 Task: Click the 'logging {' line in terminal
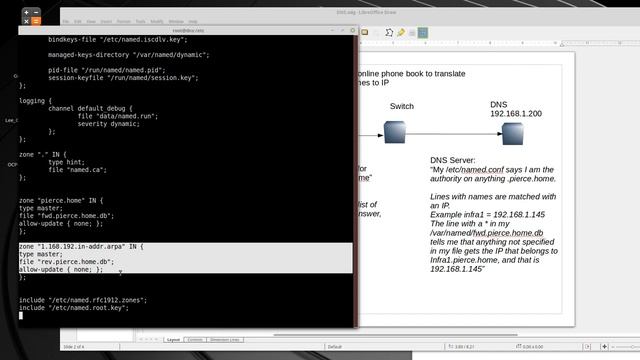[x=36, y=101]
